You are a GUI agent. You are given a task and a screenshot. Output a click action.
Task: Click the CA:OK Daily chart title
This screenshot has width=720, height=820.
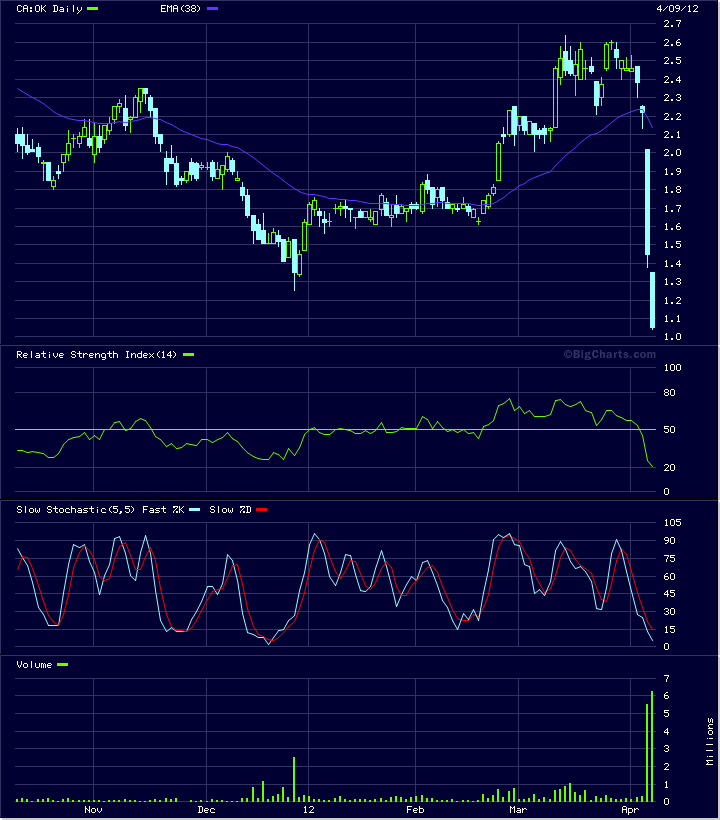point(49,9)
